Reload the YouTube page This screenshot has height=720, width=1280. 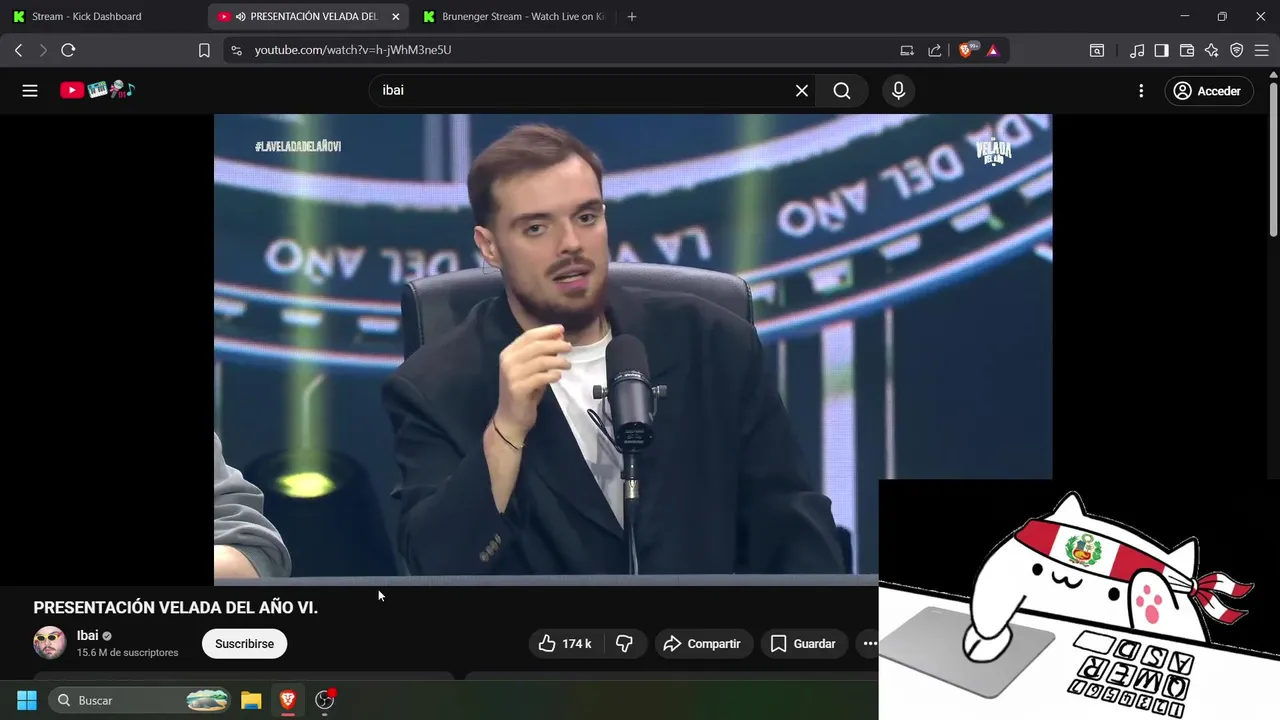coord(68,50)
